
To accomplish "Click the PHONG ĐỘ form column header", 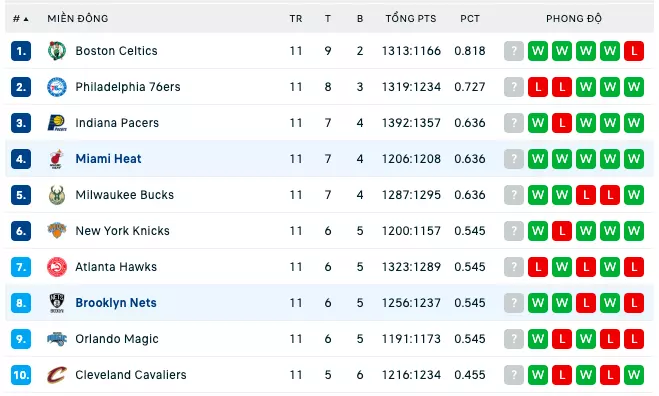I will coord(574,18).
